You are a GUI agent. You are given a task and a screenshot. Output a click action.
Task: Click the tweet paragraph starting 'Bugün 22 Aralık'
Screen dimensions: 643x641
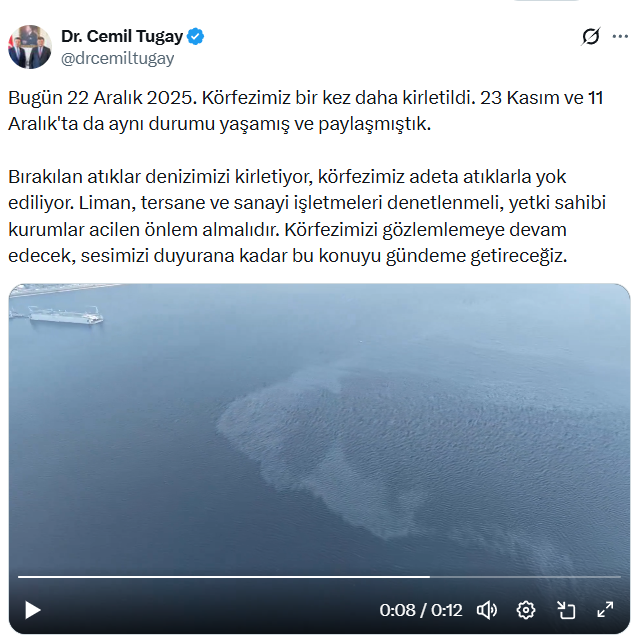[306, 111]
